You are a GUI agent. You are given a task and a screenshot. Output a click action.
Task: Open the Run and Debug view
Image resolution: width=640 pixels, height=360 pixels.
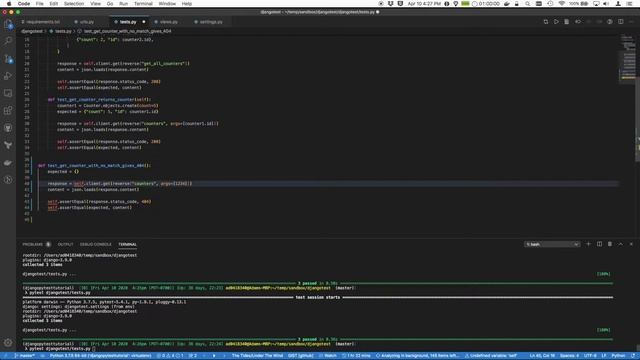pos(8,76)
